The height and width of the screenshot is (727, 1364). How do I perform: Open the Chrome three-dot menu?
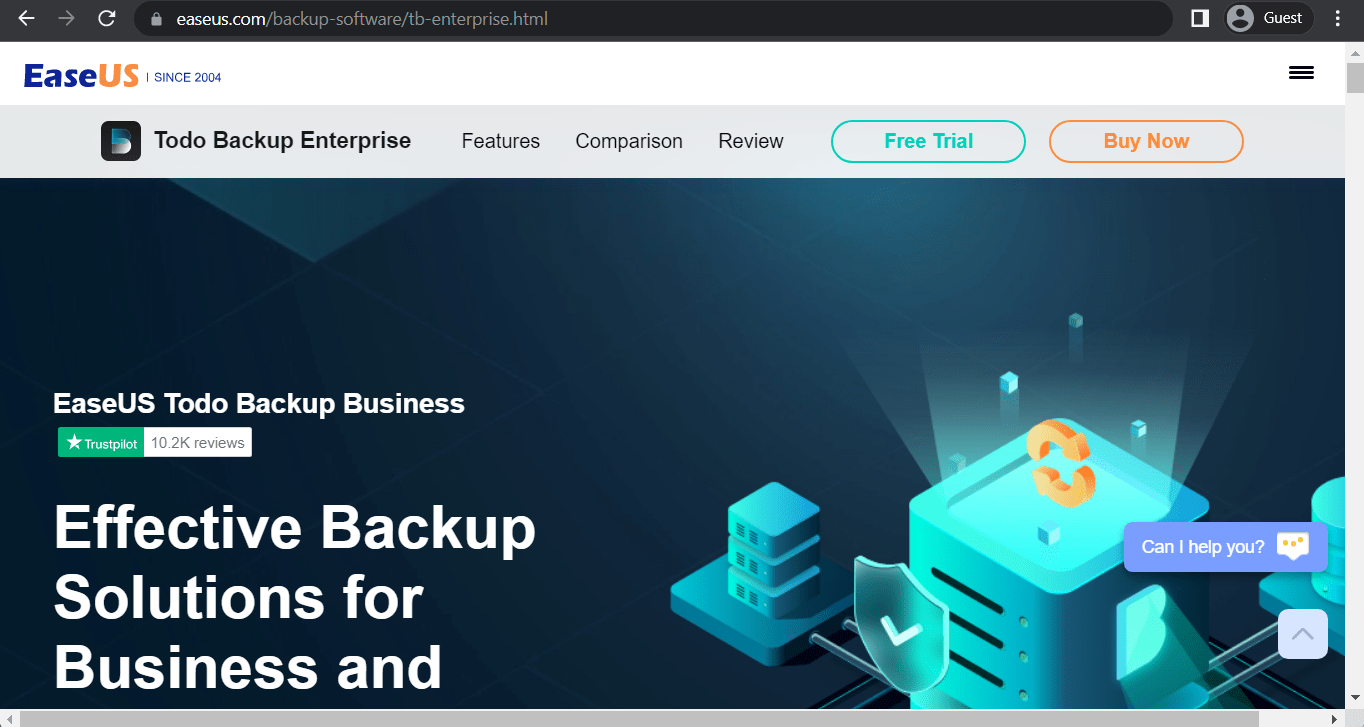click(1339, 18)
